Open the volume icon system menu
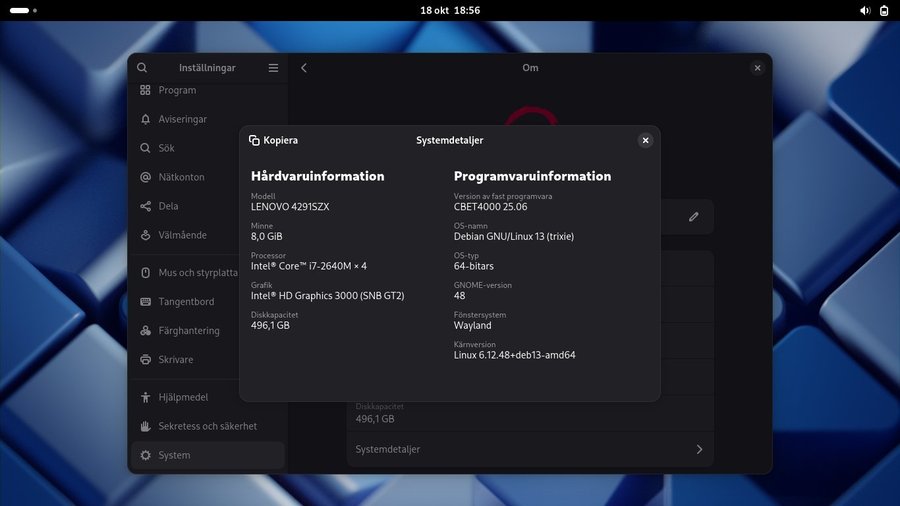 click(865, 10)
